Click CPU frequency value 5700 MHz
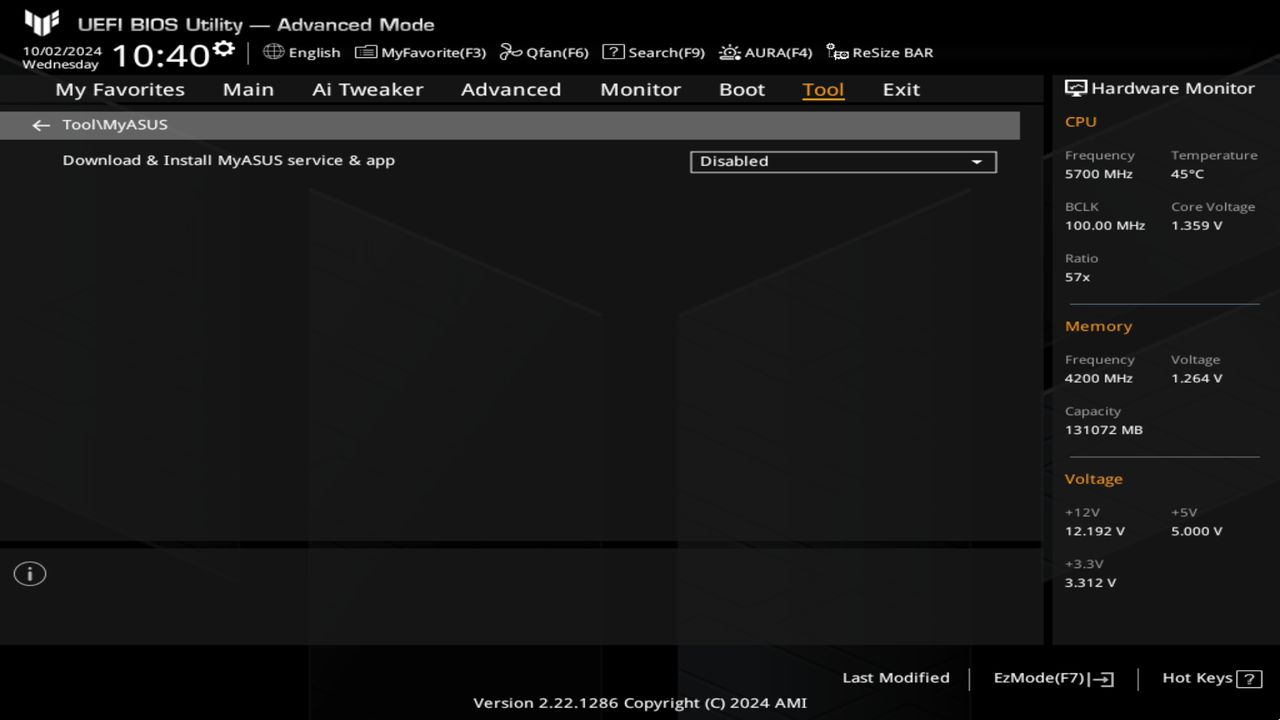Viewport: 1280px width, 720px height. tap(1099, 174)
